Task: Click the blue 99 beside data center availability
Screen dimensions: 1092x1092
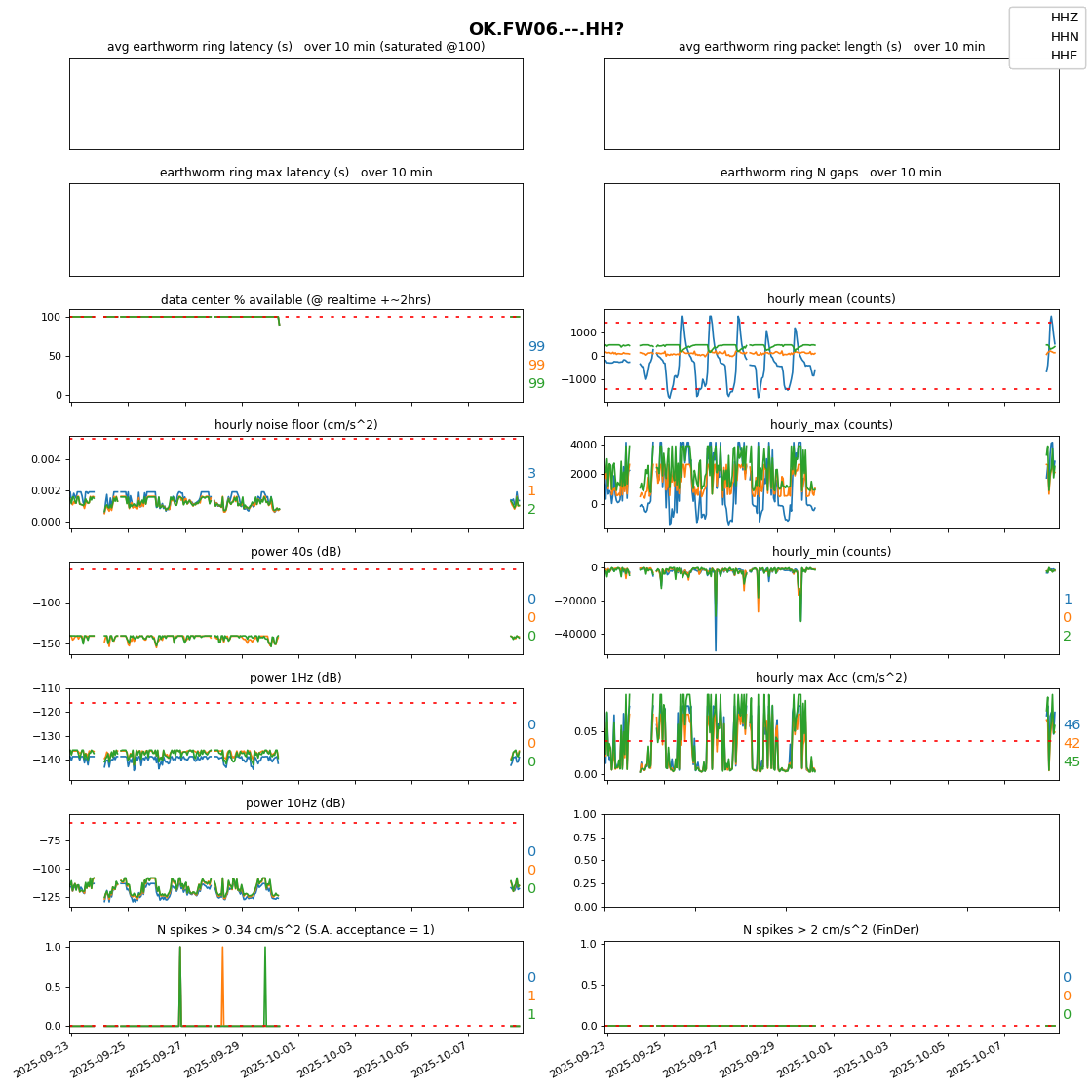Action: pos(536,347)
